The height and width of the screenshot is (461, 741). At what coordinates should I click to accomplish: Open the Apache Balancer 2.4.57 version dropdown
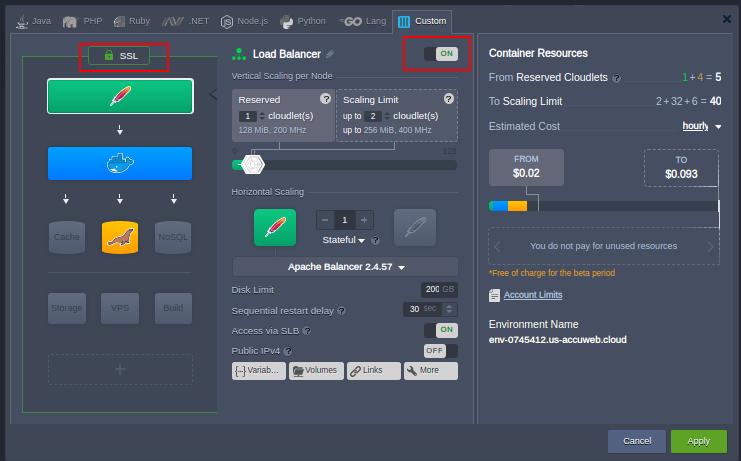345,267
